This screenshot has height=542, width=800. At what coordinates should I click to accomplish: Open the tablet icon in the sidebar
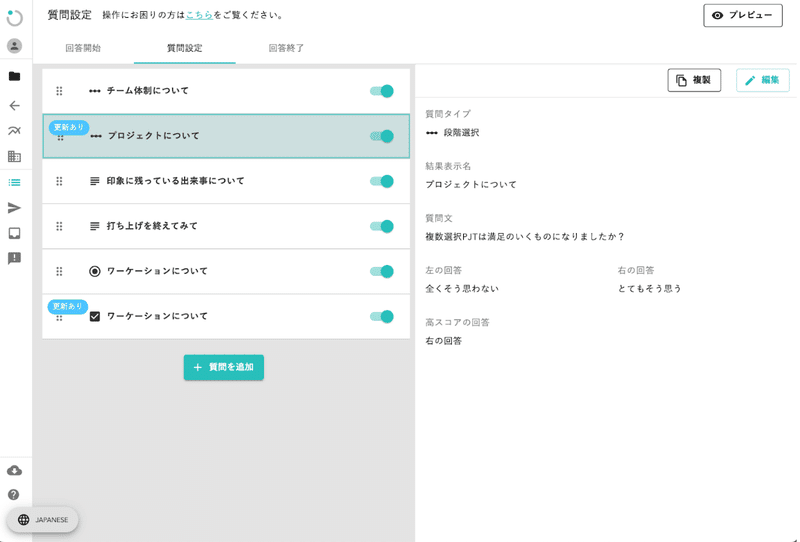tap(14, 233)
